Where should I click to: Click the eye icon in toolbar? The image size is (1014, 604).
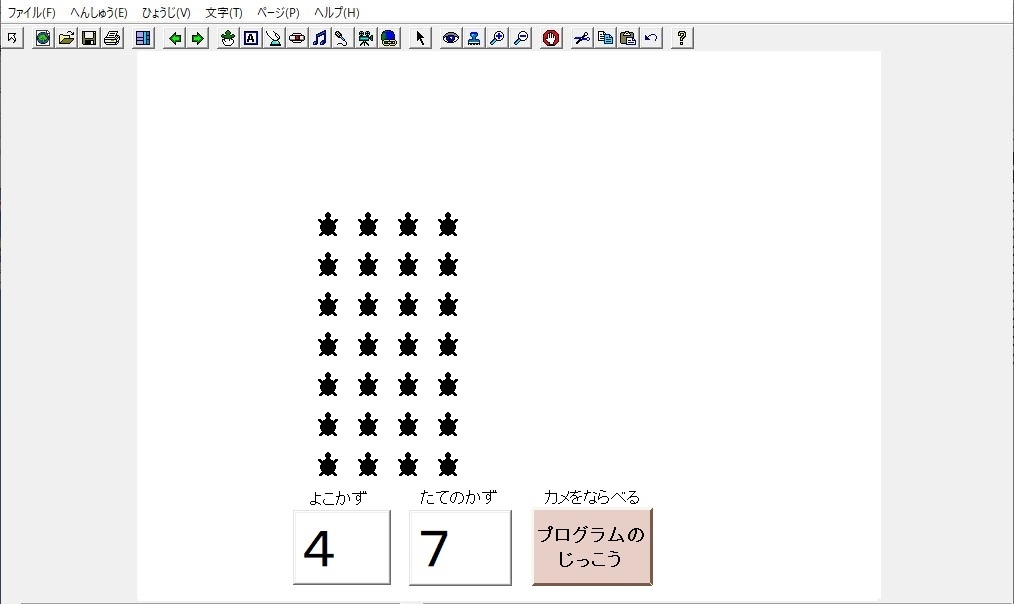(x=451, y=38)
